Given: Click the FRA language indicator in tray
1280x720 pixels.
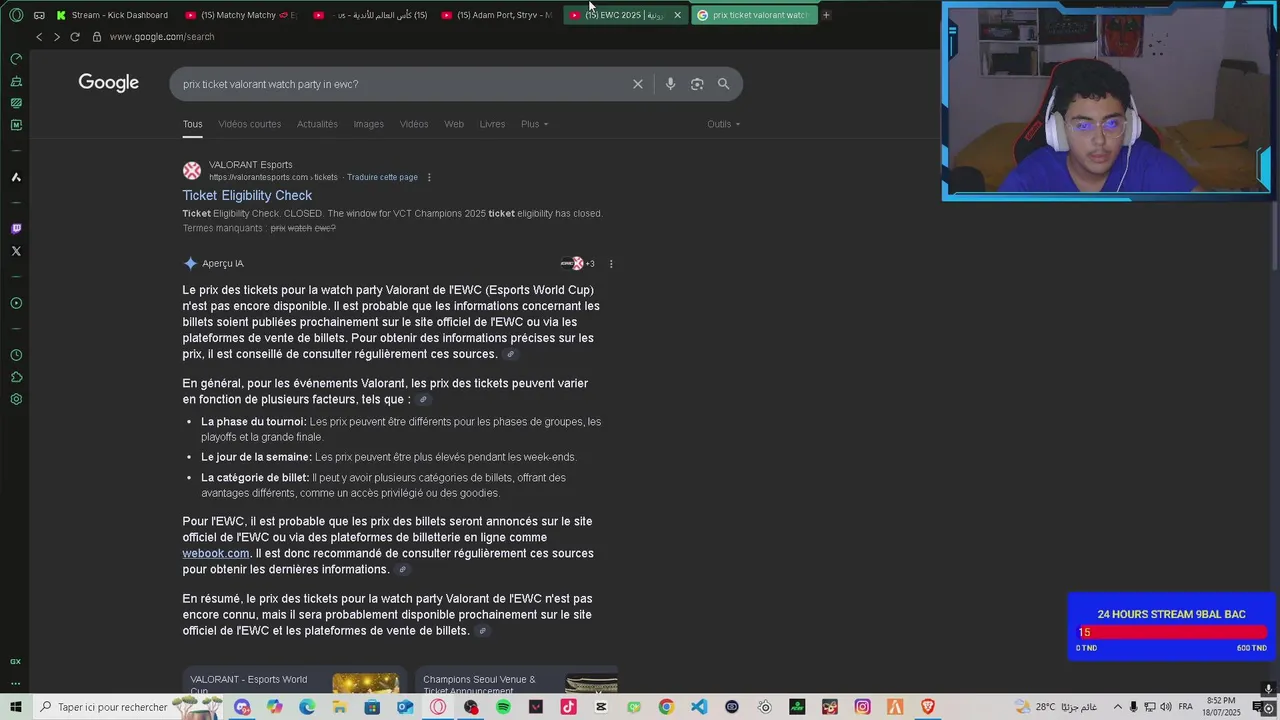Looking at the screenshot, I should click(1185, 707).
